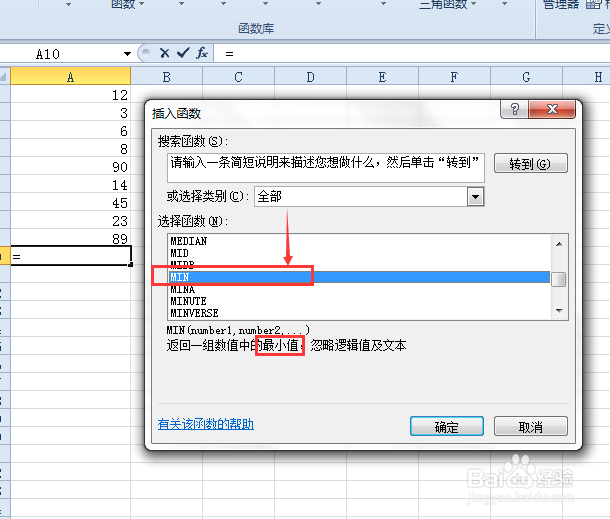This screenshot has height=519, width=610.
Task: Confirm formula entry with the checkmark icon
Action: click(183, 53)
